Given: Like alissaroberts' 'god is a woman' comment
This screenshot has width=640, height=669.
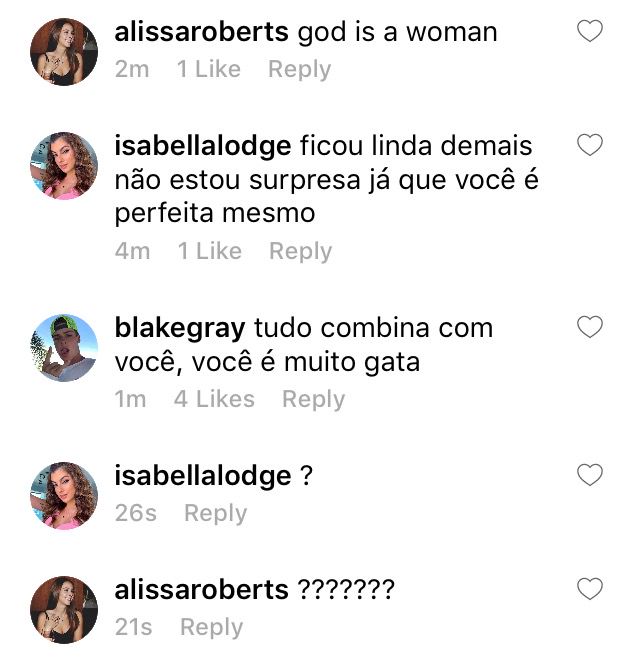Looking at the screenshot, I should point(590,31).
